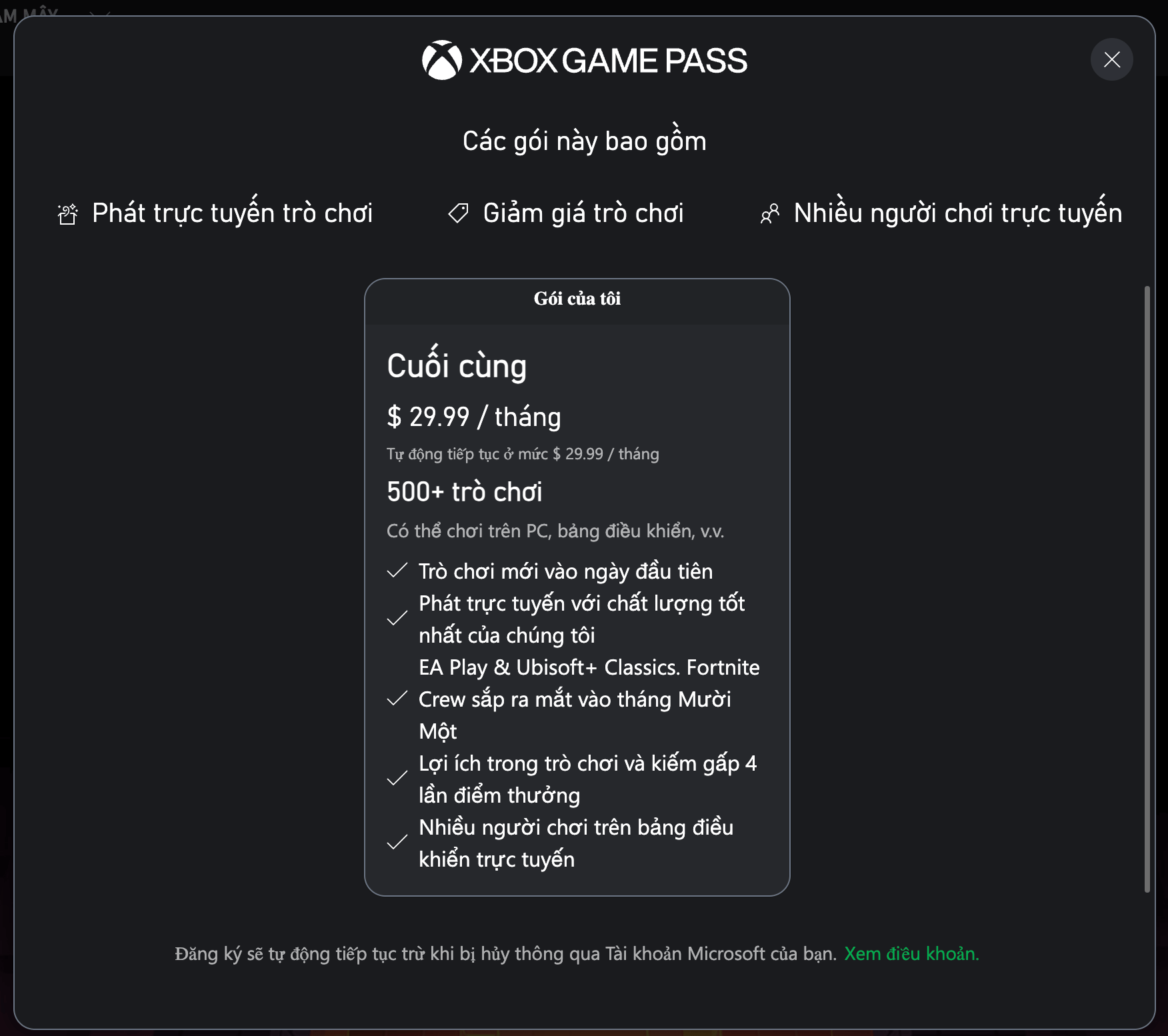This screenshot has width=1168, height=1036.
Task: Click the "XBOX GAME PASS" title text
Action: 608,61
